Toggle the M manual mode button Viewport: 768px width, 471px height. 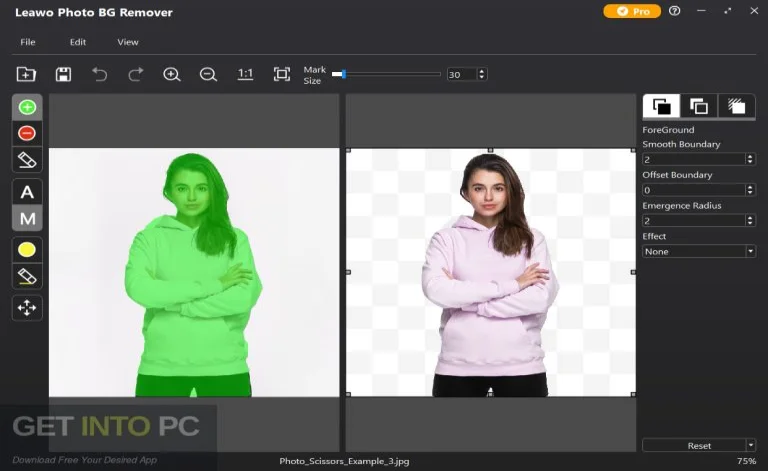(x=27, y=218)
